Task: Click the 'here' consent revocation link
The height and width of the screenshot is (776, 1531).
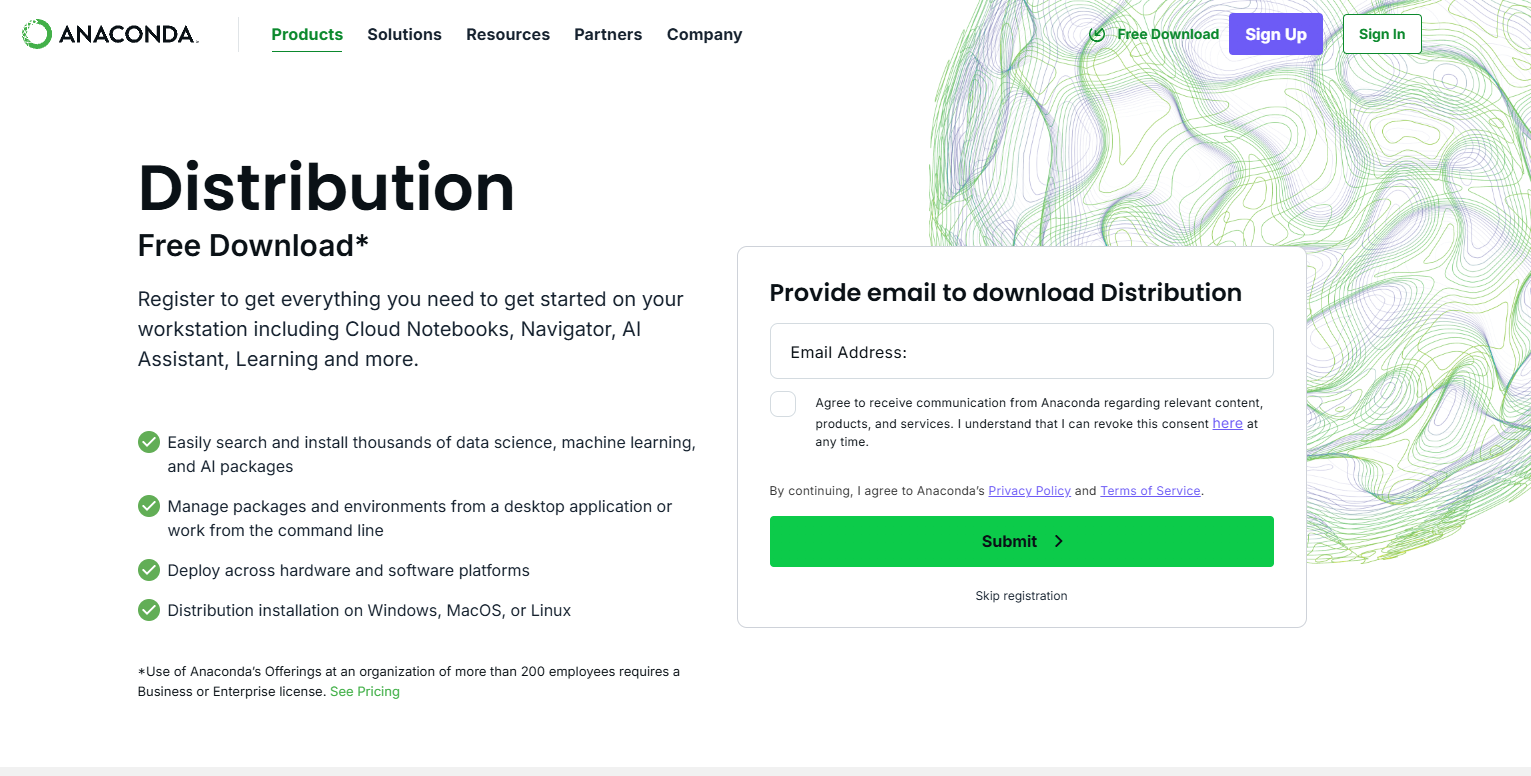Action: [x=1227, y=423]
